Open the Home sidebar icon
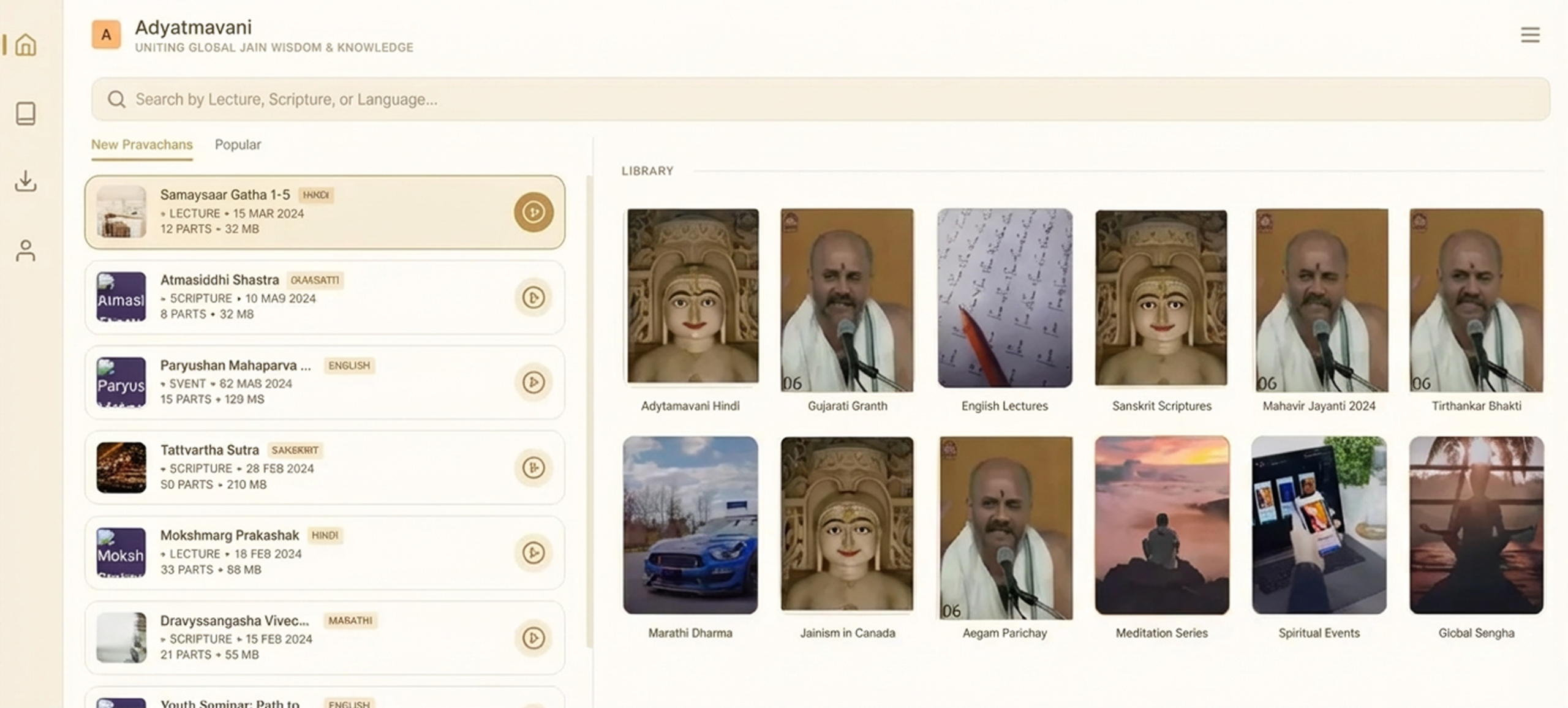This screenshot has height=708, width=1568. 26,45
